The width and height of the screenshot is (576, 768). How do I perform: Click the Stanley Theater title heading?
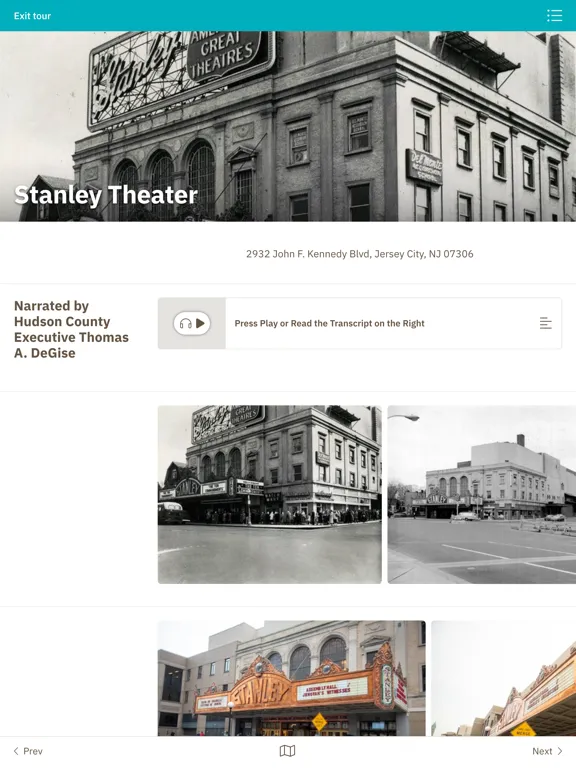pos(106,195)
